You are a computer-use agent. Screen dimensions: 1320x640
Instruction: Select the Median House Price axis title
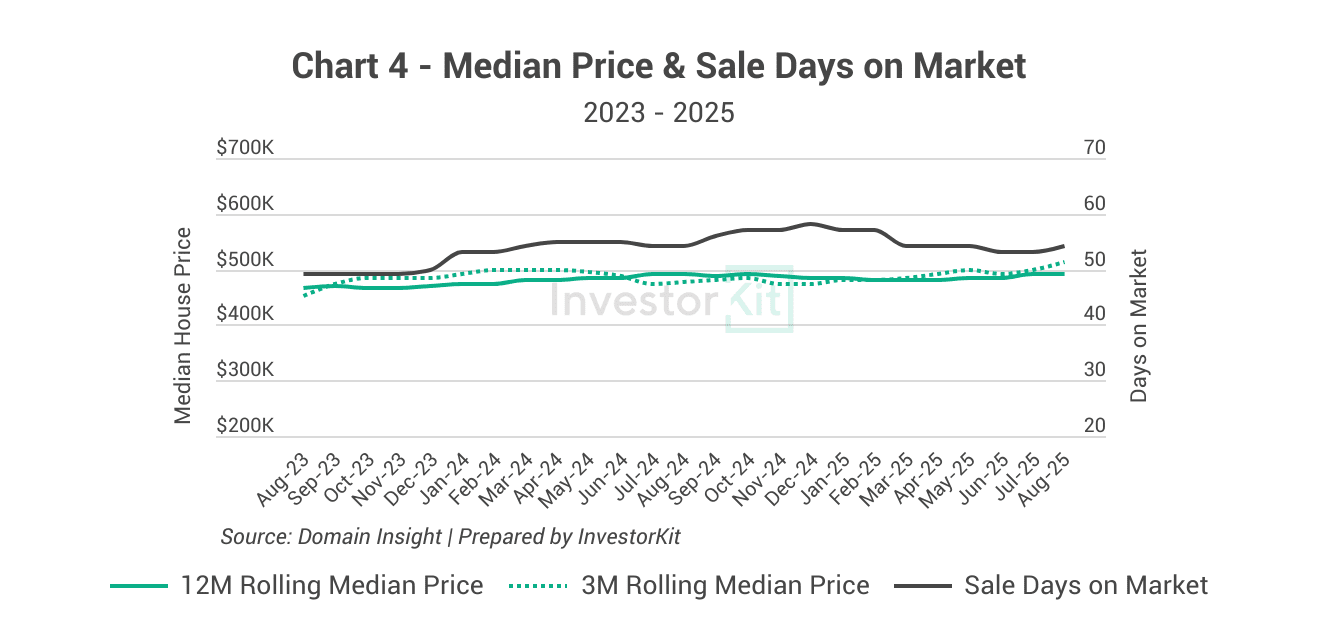coord(183,326)
